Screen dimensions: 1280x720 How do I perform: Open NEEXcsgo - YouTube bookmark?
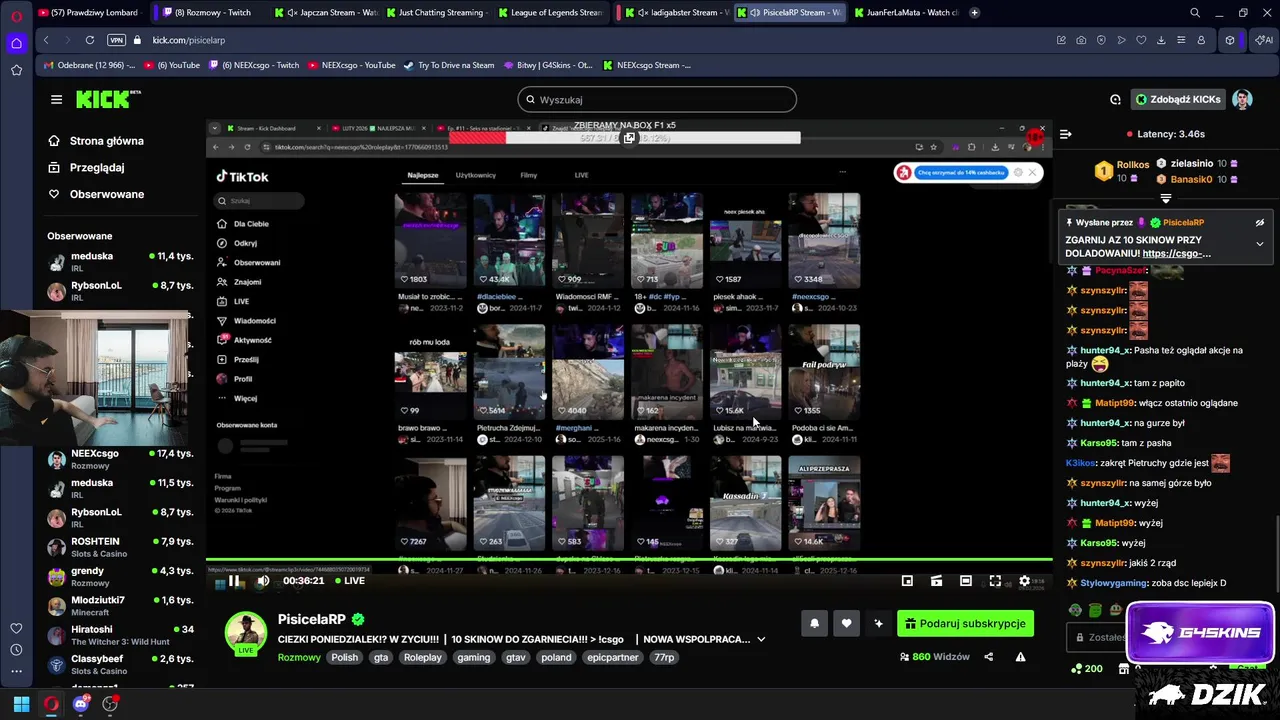[351, 65]
